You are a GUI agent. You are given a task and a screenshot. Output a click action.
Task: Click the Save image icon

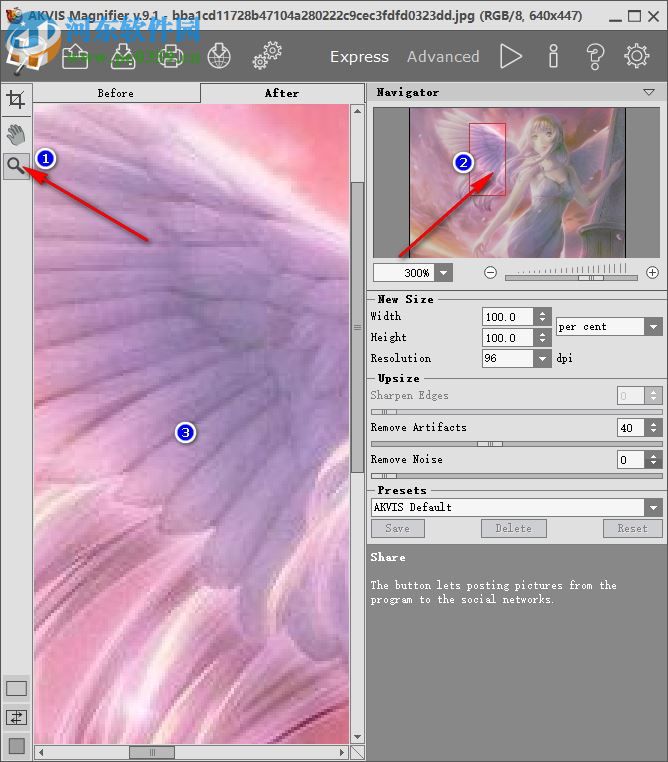[x=123, y=56]
